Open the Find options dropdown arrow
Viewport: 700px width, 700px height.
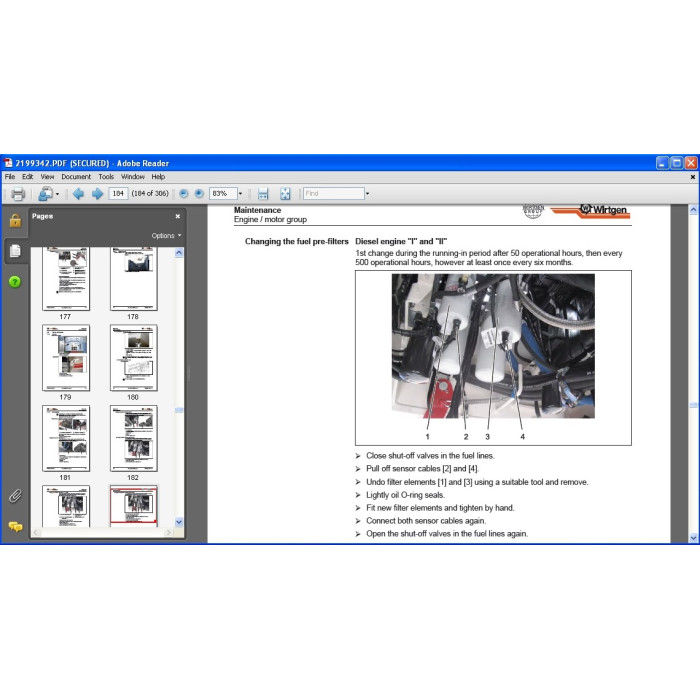[x=367, y=194]
